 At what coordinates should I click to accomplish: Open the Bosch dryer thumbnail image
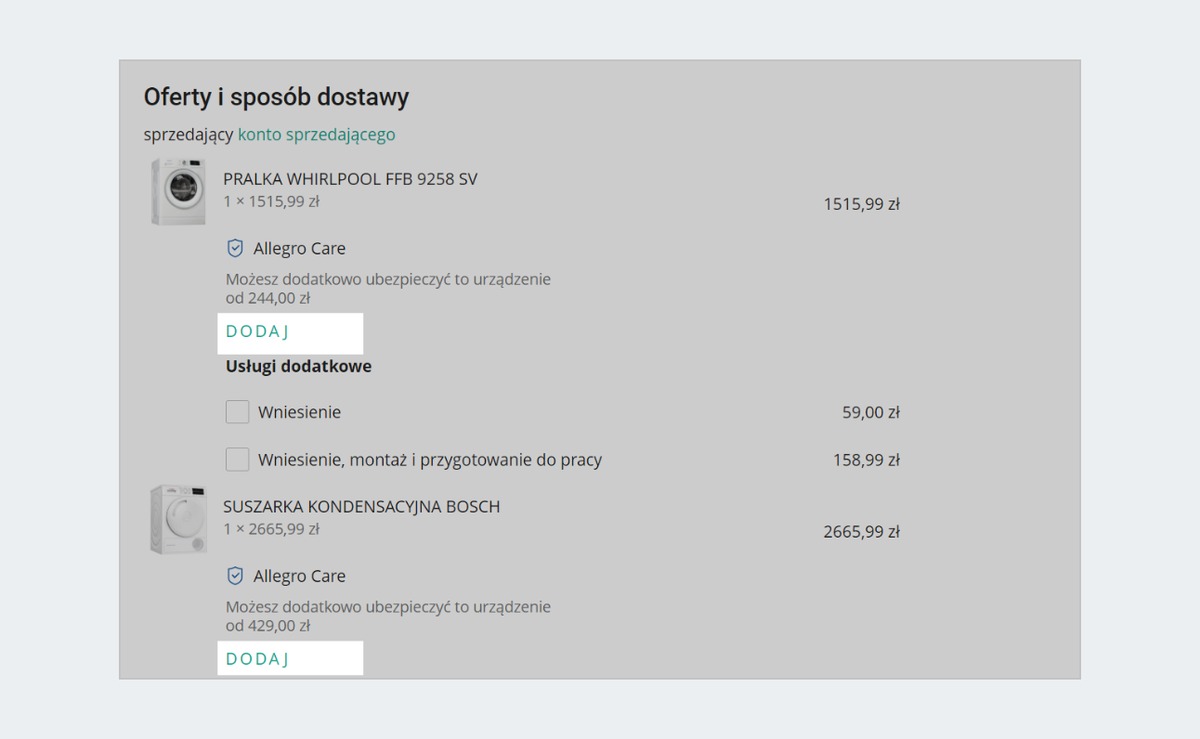(178, 518)
